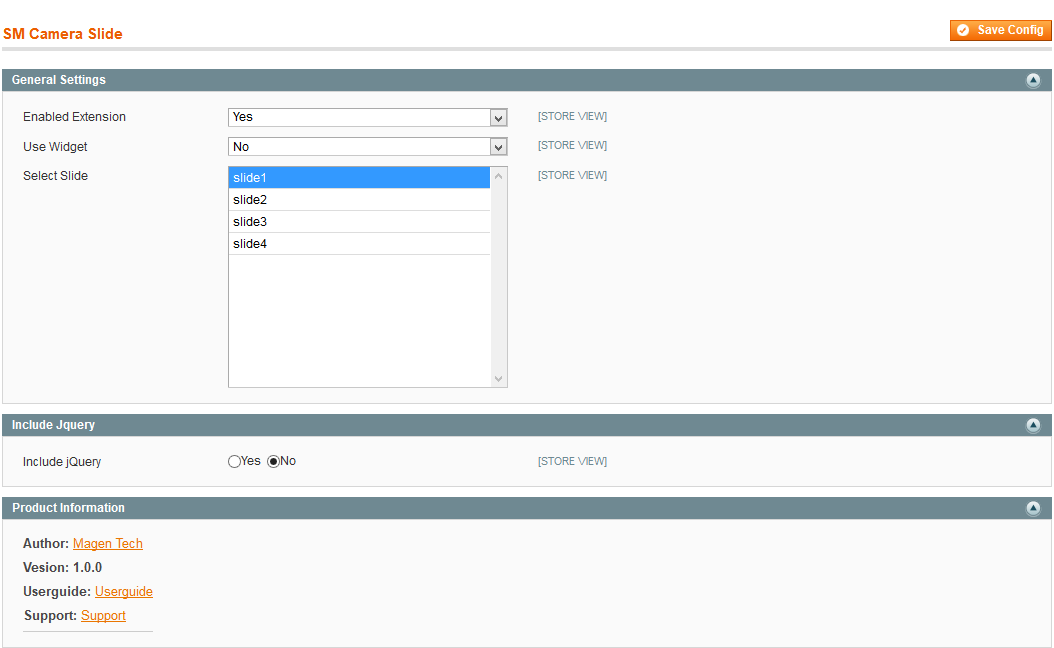Viewport: 1054px width, 648px height.
Task: Select slide1 in the Select Slide list
Action: click(359, 177)
